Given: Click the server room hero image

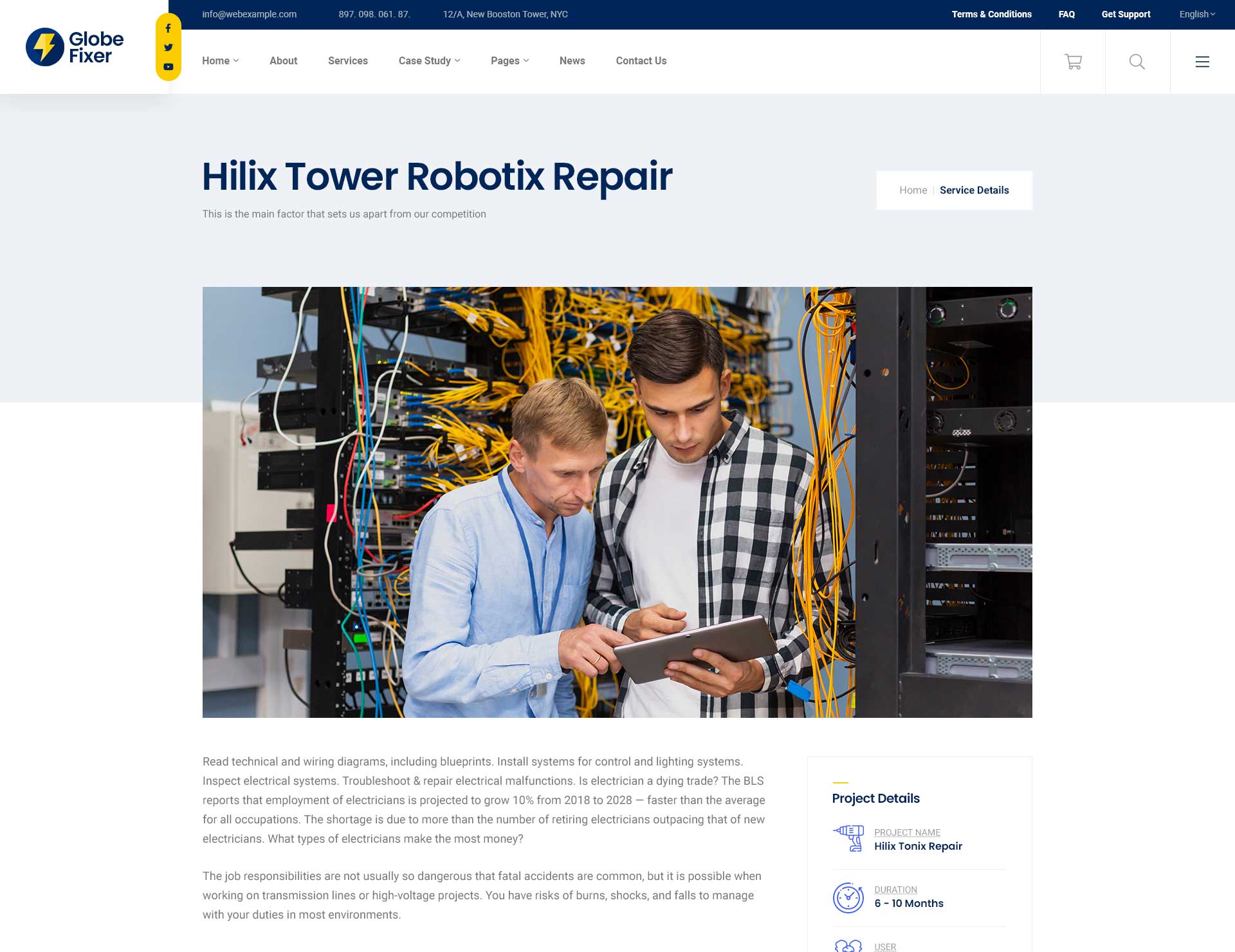Looking at the screenshot, I should (x=617, y=502).
